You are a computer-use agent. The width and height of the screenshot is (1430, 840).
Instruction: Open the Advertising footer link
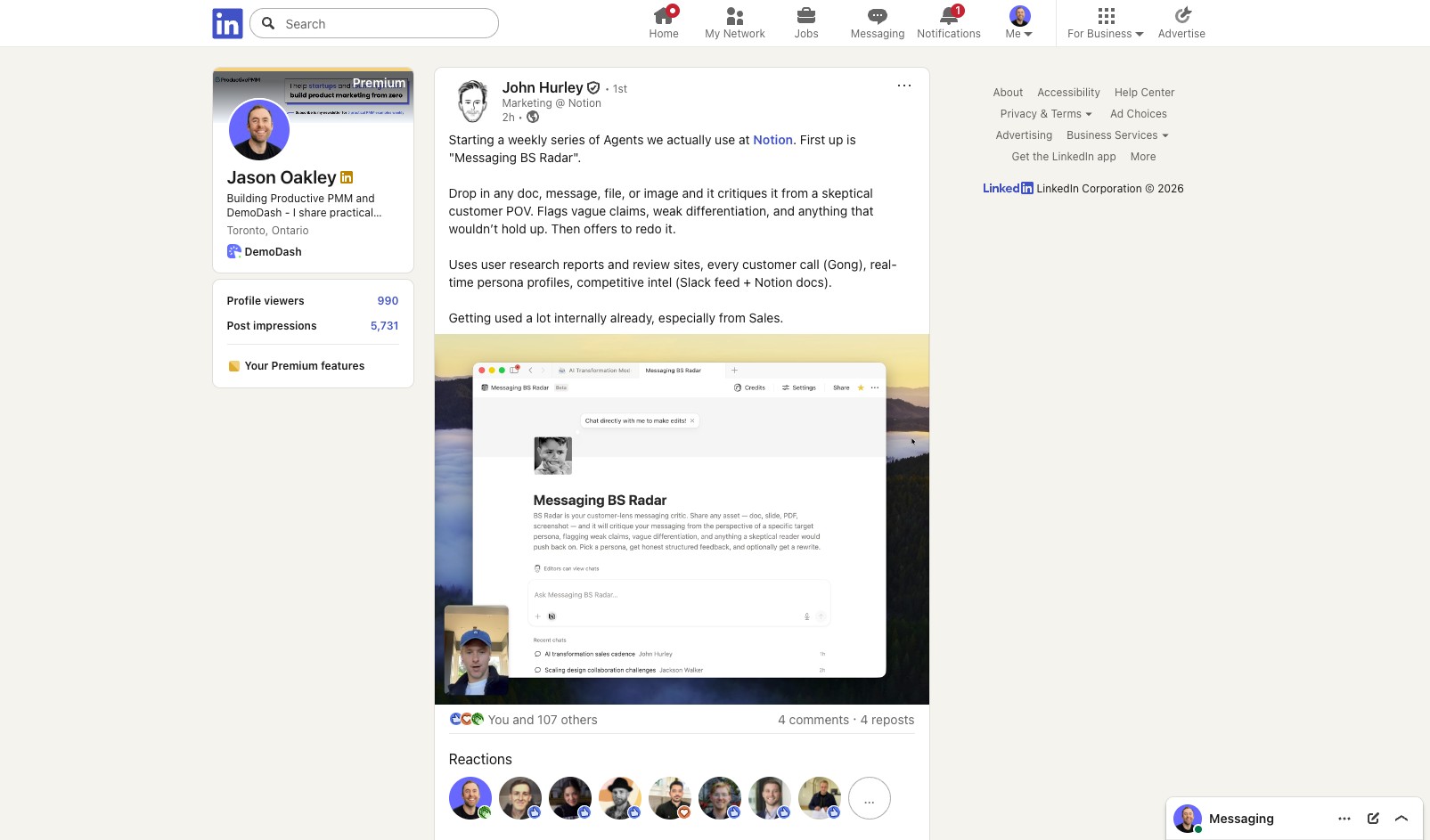pos(1024,135)
